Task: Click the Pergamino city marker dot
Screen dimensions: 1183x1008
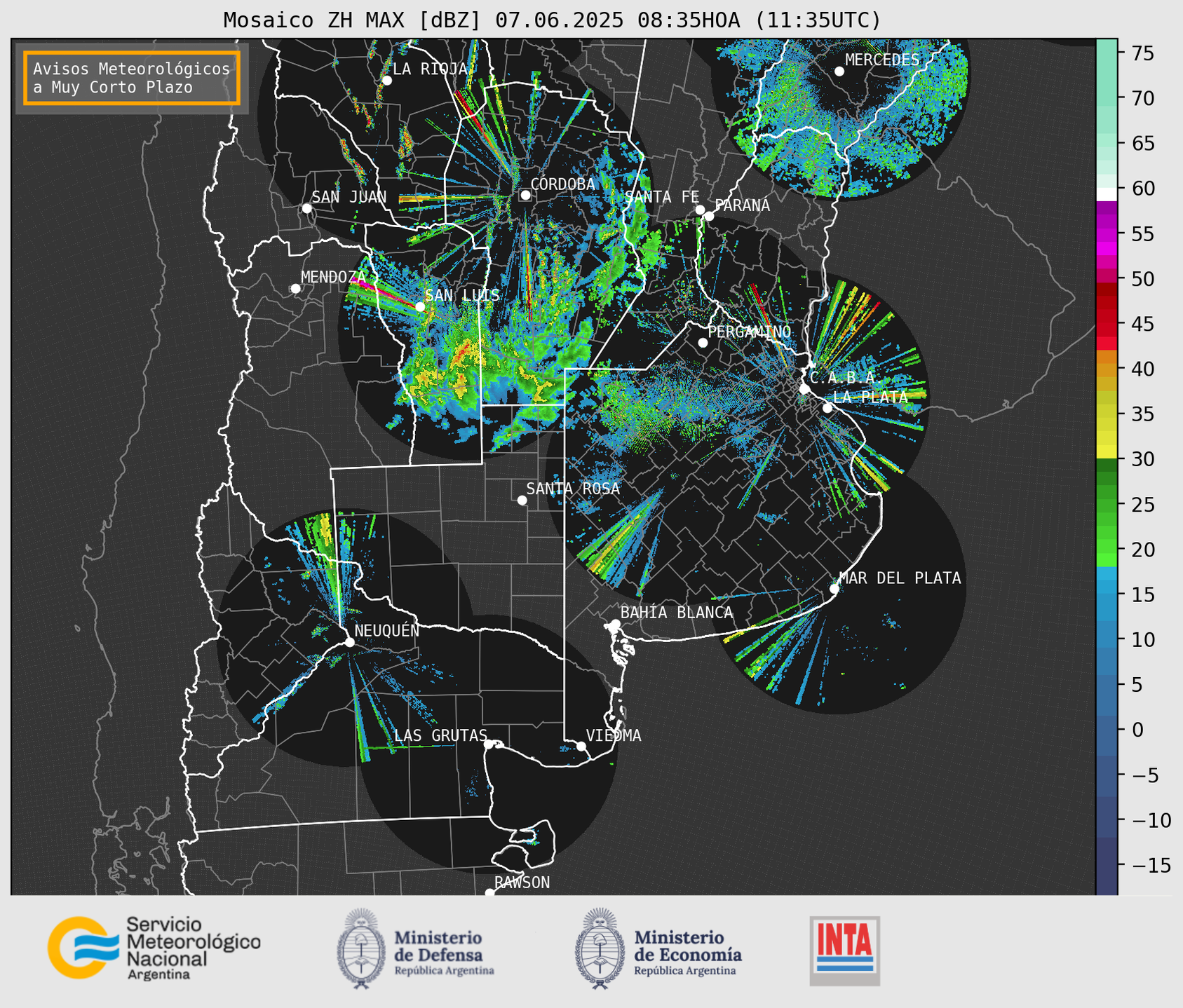Action: point(703,342)
